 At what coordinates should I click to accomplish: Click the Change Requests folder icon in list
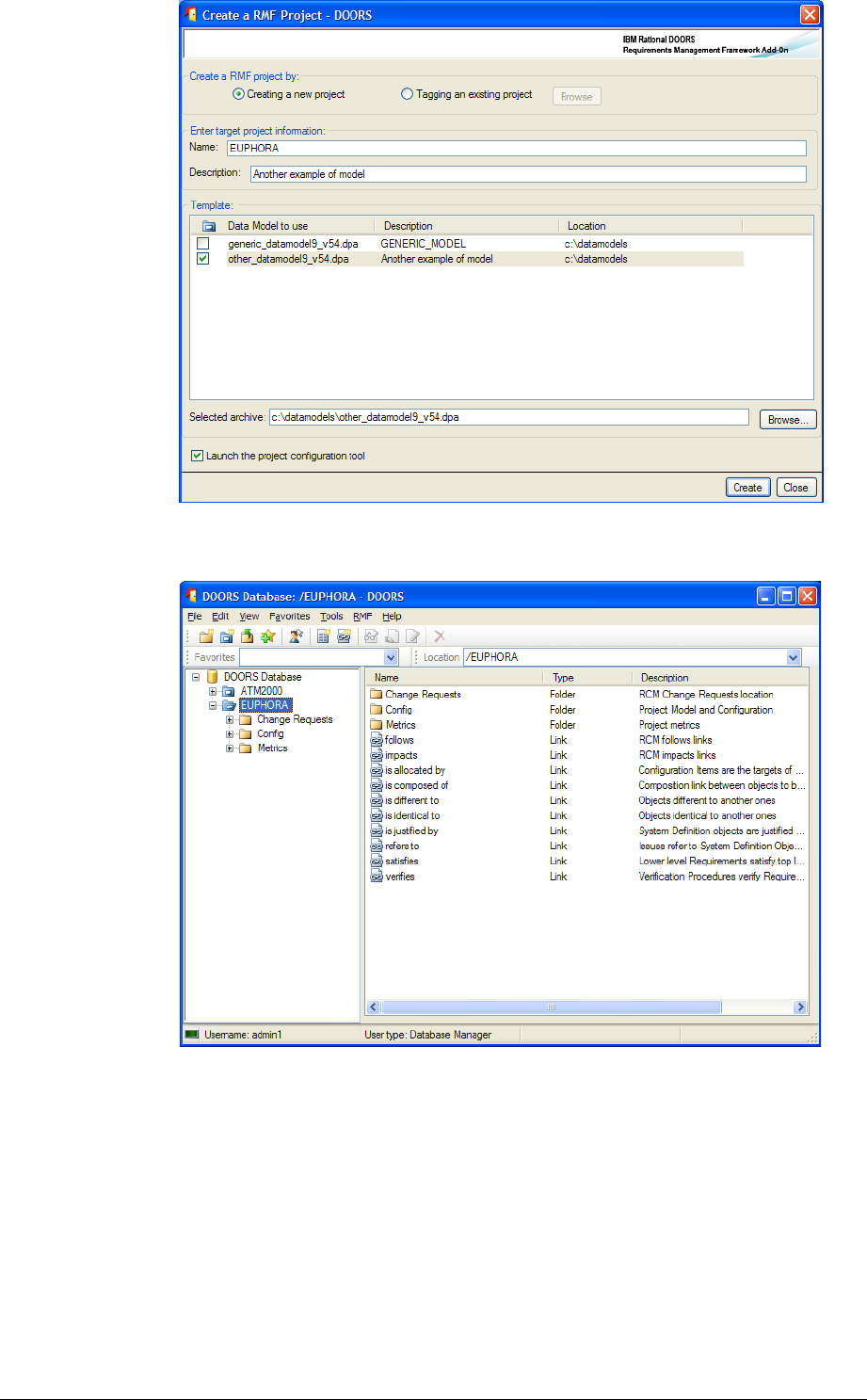377,695
